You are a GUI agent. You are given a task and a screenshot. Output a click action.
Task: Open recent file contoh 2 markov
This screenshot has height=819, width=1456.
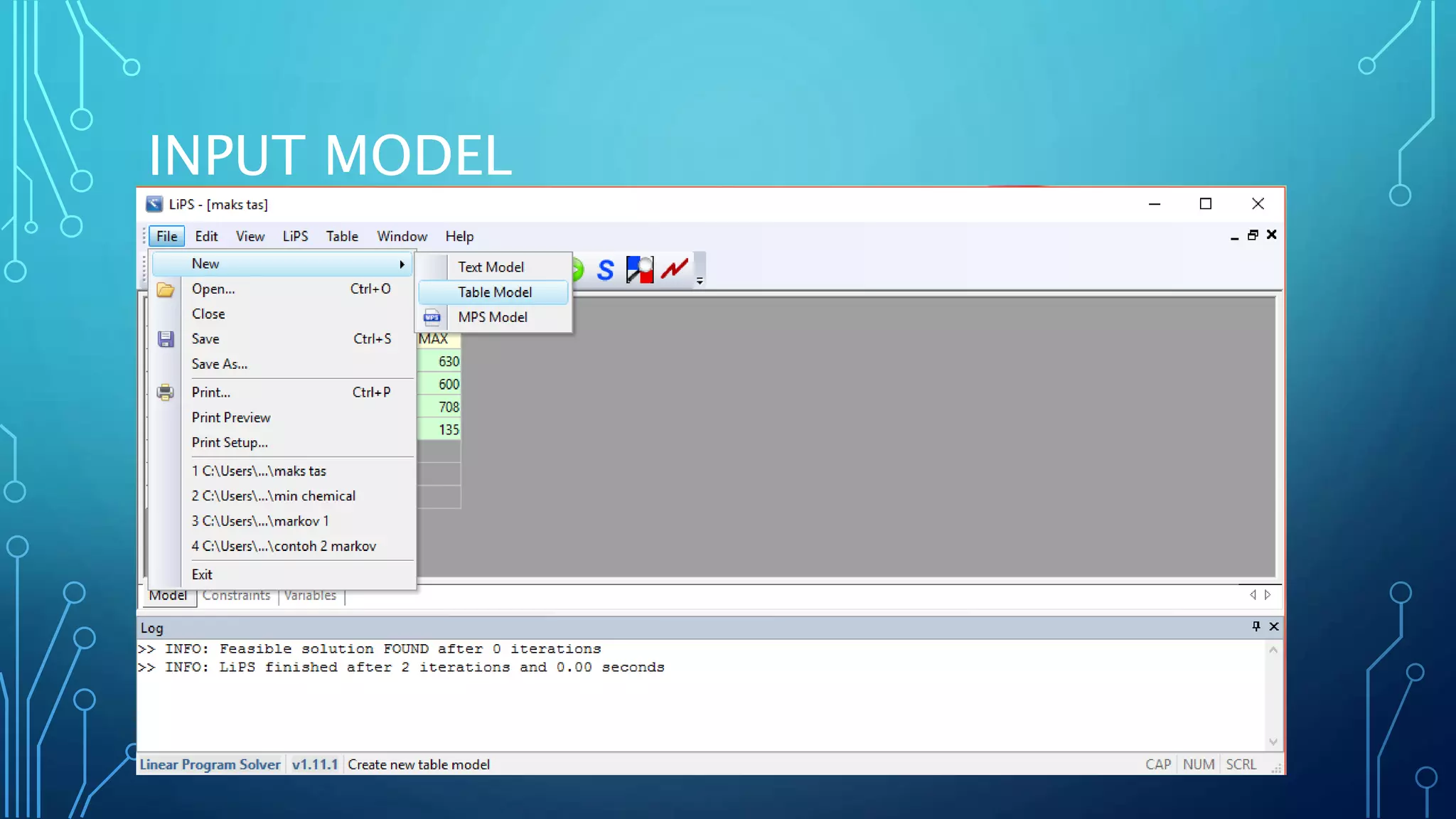tap(284, 546)
